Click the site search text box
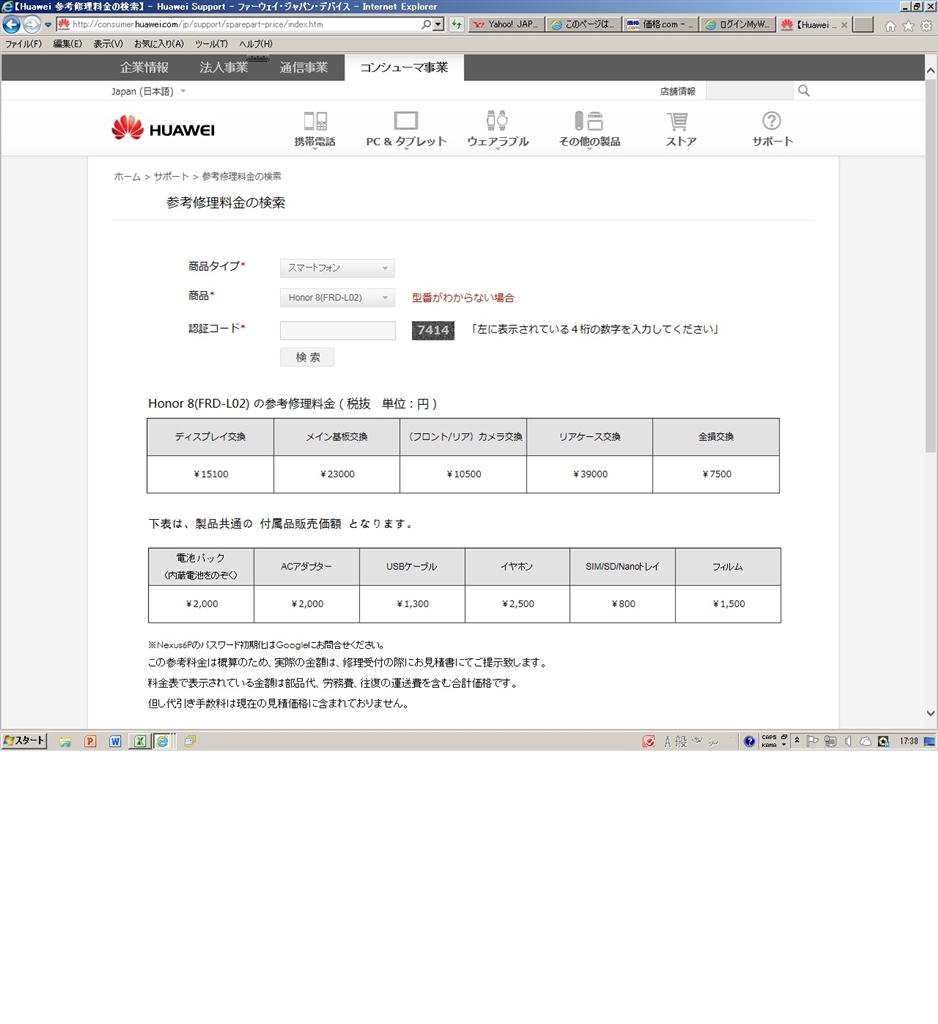This screenshot has height=1024, width=938. 749,91
